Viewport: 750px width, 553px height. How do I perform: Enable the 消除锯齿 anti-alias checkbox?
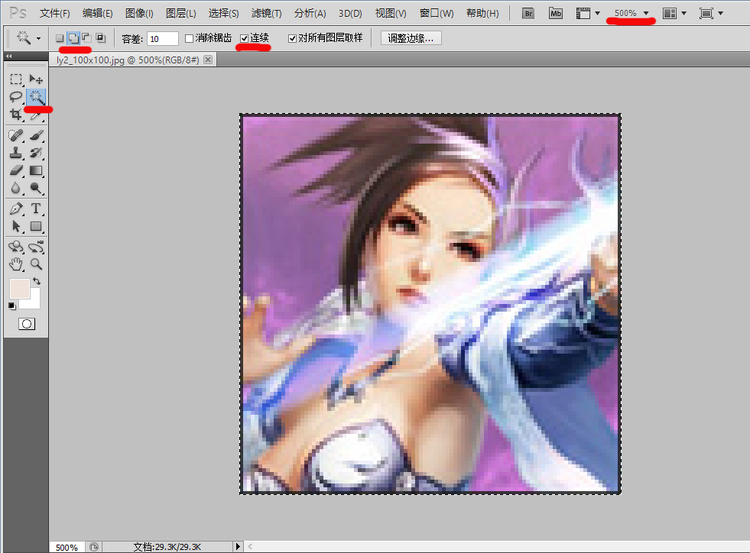[189, 38]
